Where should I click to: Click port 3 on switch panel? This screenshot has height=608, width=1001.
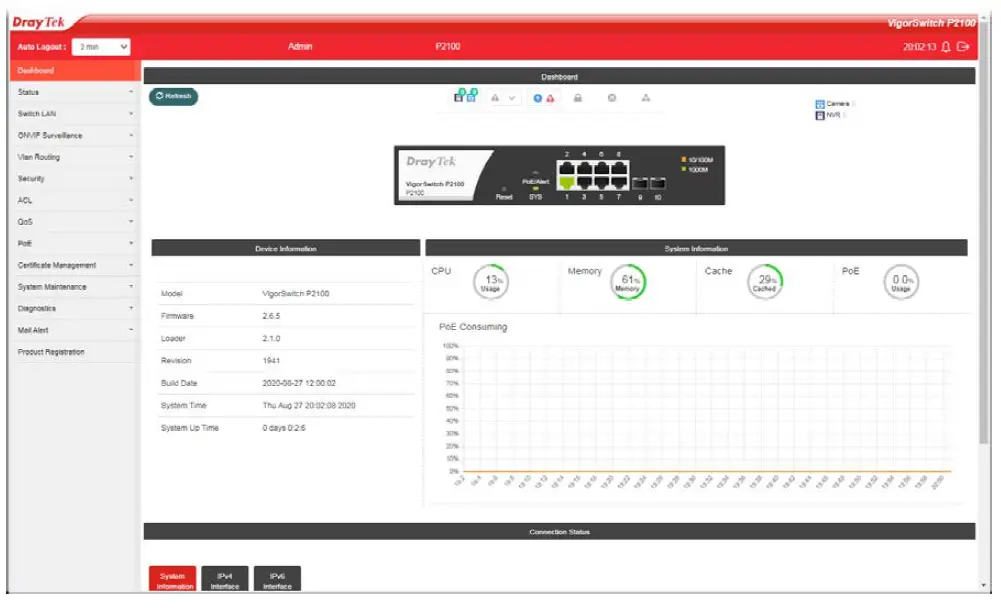[x=584, y=183]
